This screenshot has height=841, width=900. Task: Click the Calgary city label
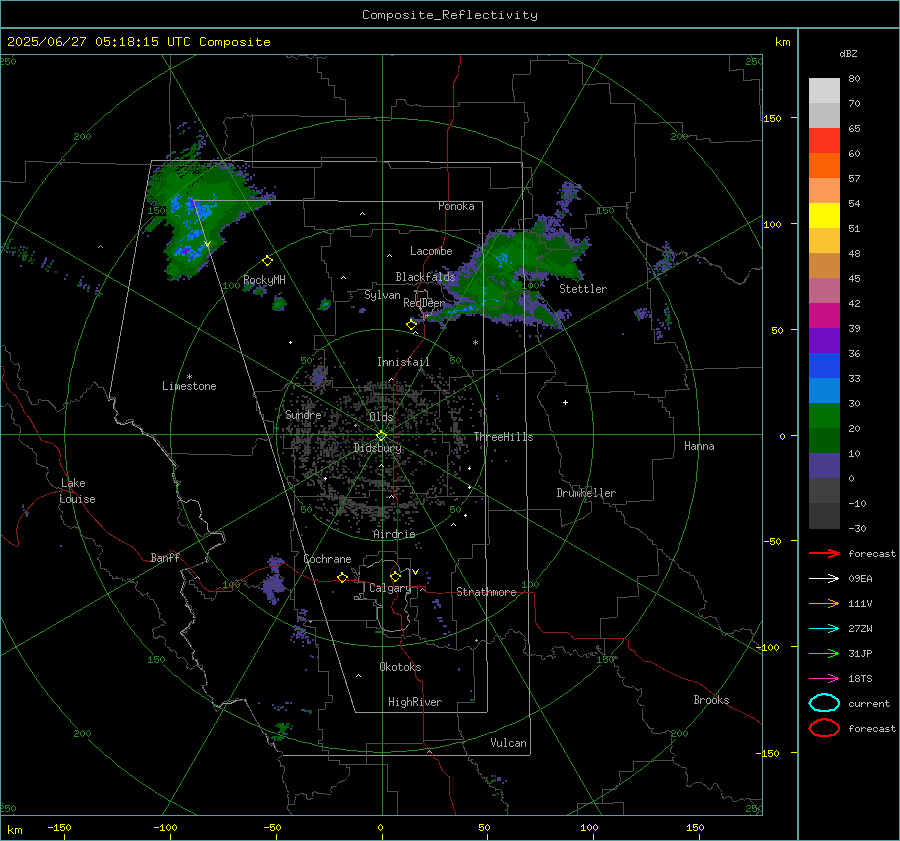click(390, 588)
